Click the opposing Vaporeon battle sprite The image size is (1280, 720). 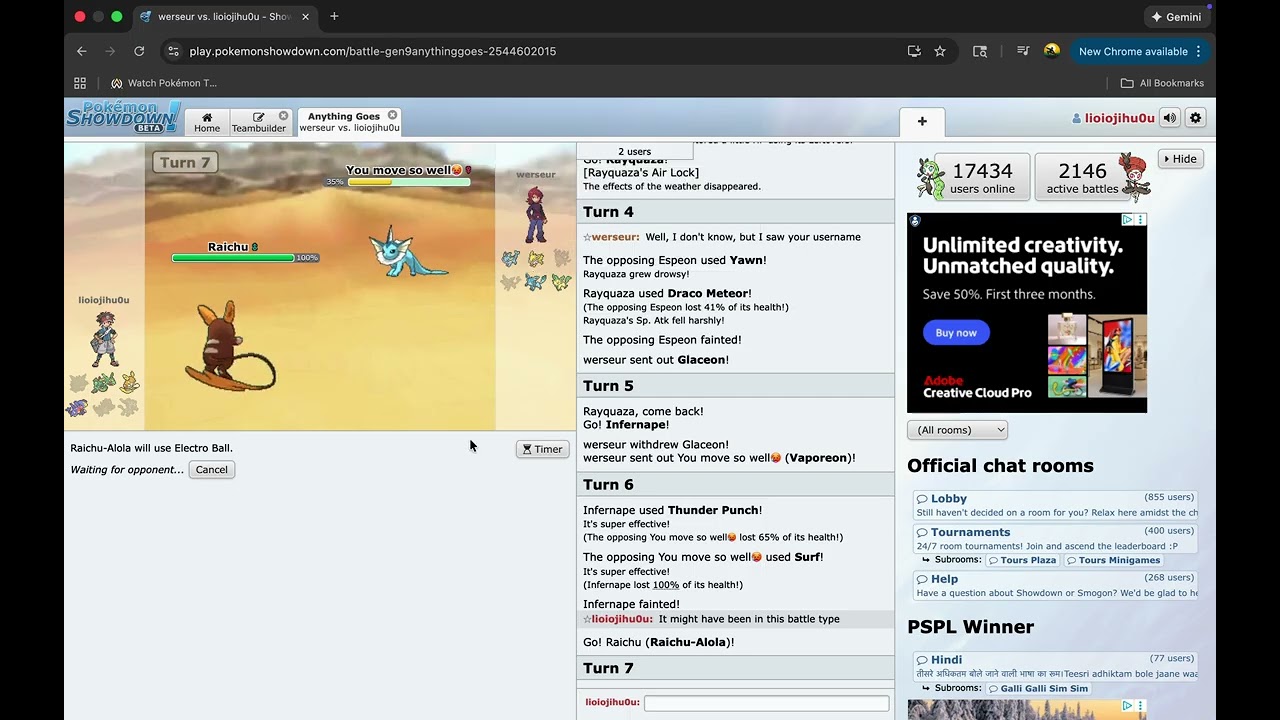pos(407,251)
